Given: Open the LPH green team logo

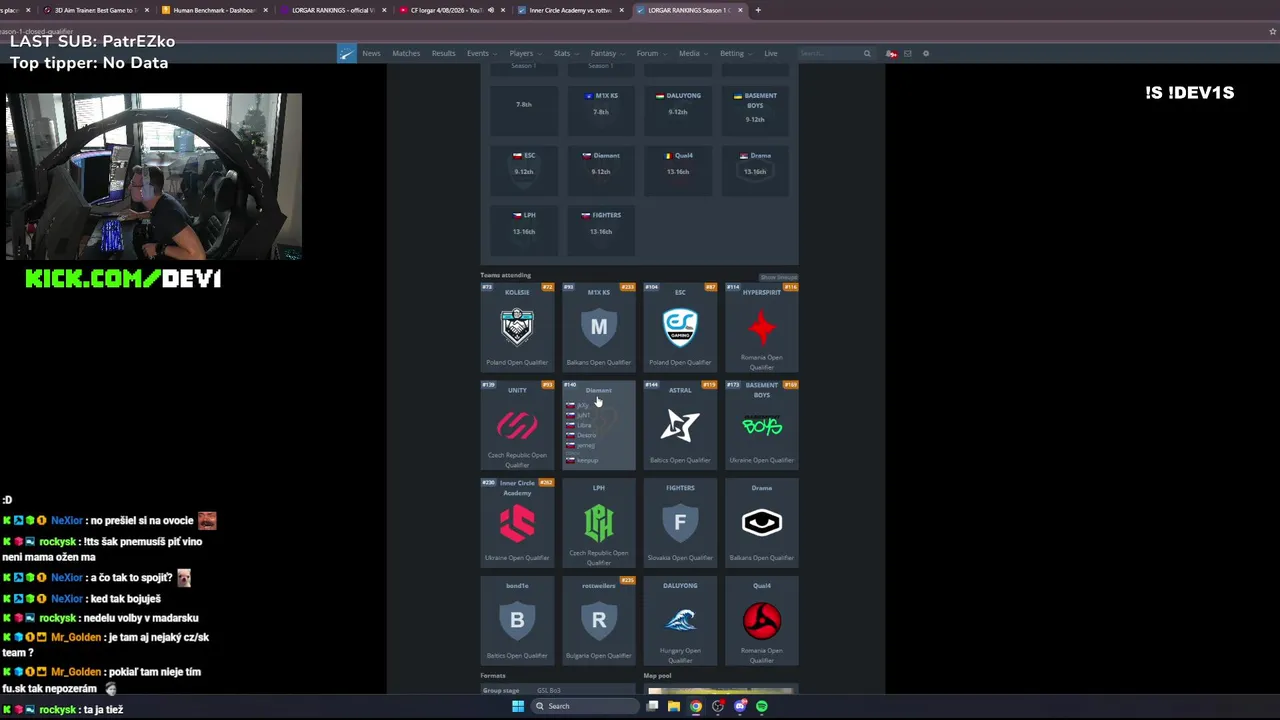Looking at the screenshot, I should click(x=599, y=522).
